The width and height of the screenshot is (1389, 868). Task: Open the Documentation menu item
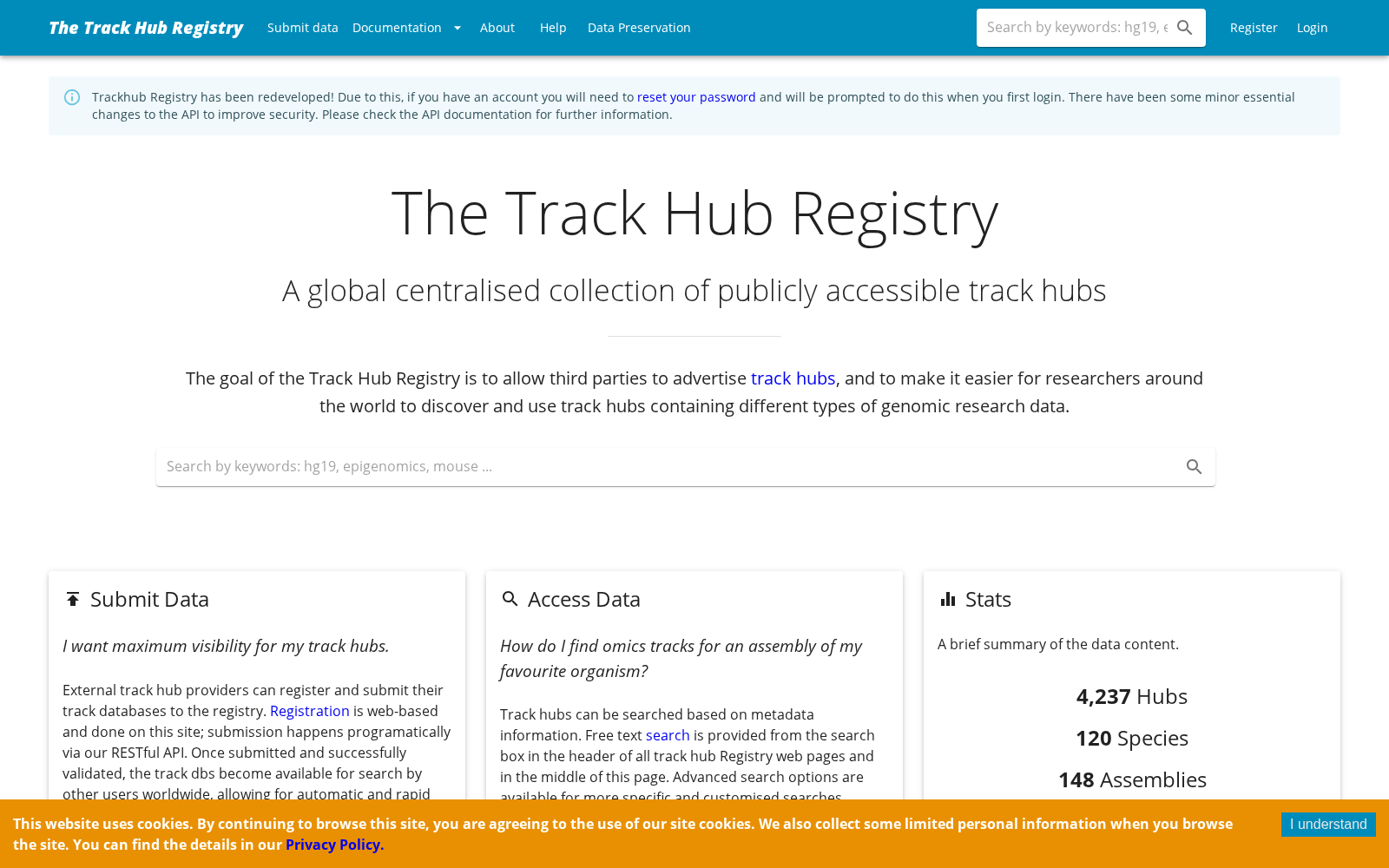point(397,28)
